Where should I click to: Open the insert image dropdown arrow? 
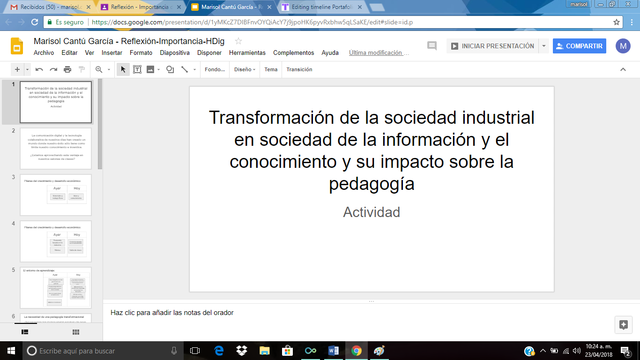[159, 69]
